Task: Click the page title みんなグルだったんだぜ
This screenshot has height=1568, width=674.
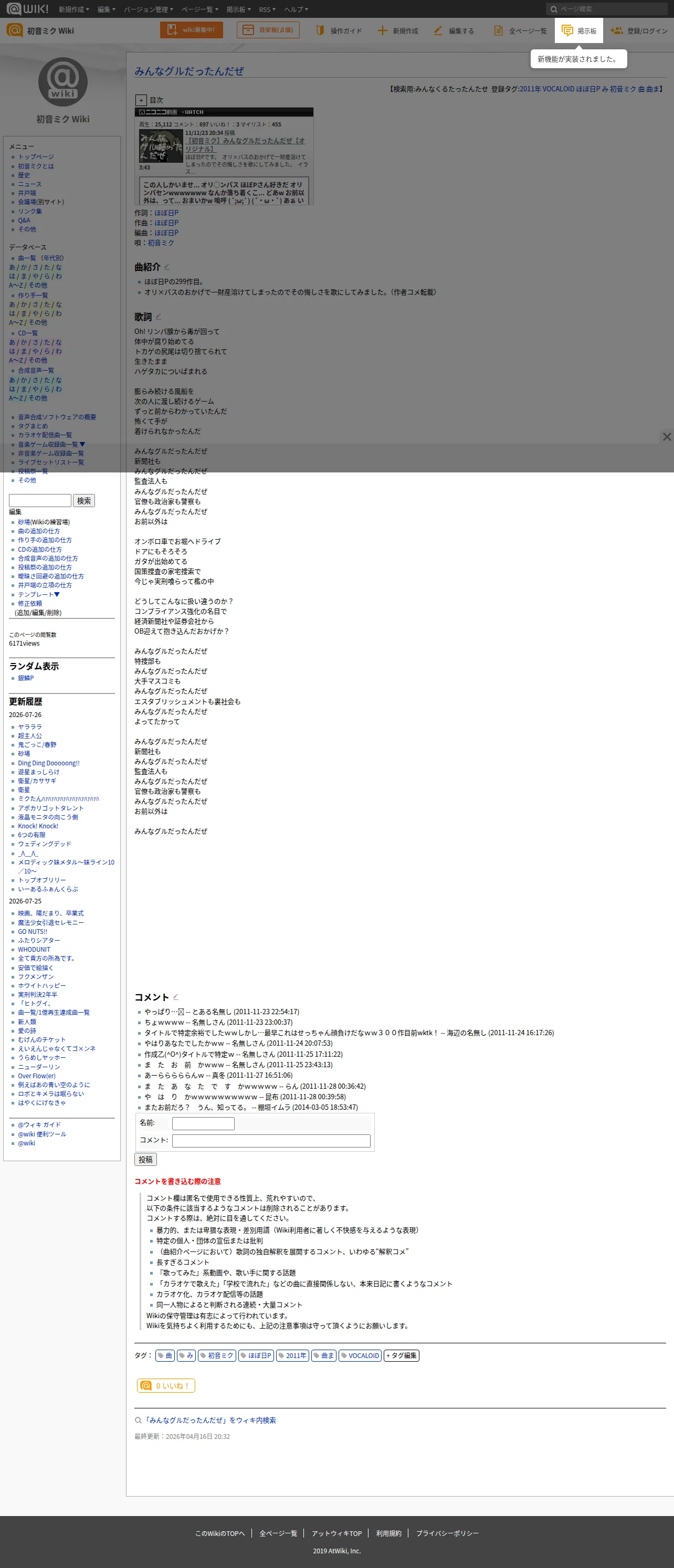Action: [189, 71]
